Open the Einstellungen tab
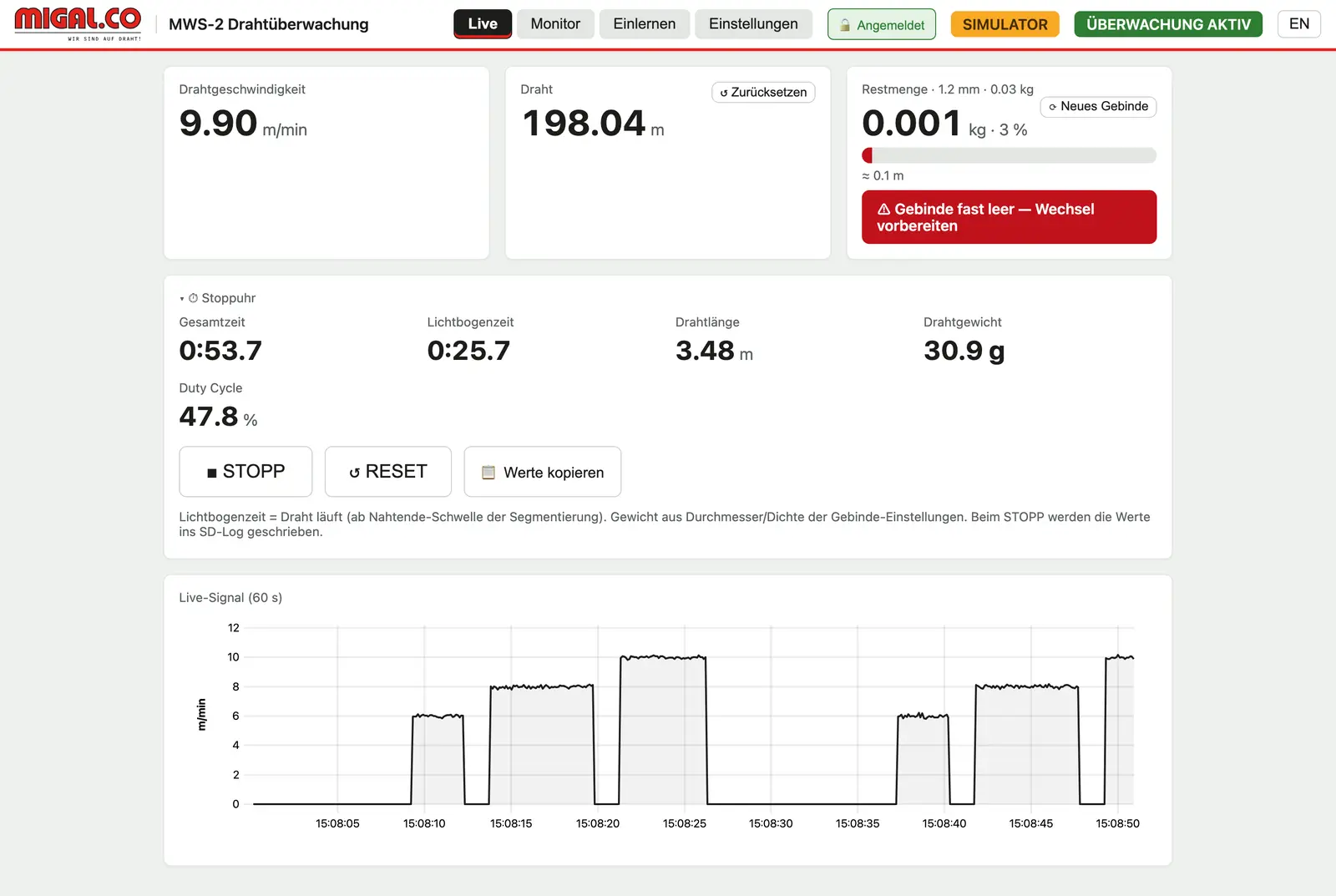This screenshot has height=896, width=1336. coord(753,24)
